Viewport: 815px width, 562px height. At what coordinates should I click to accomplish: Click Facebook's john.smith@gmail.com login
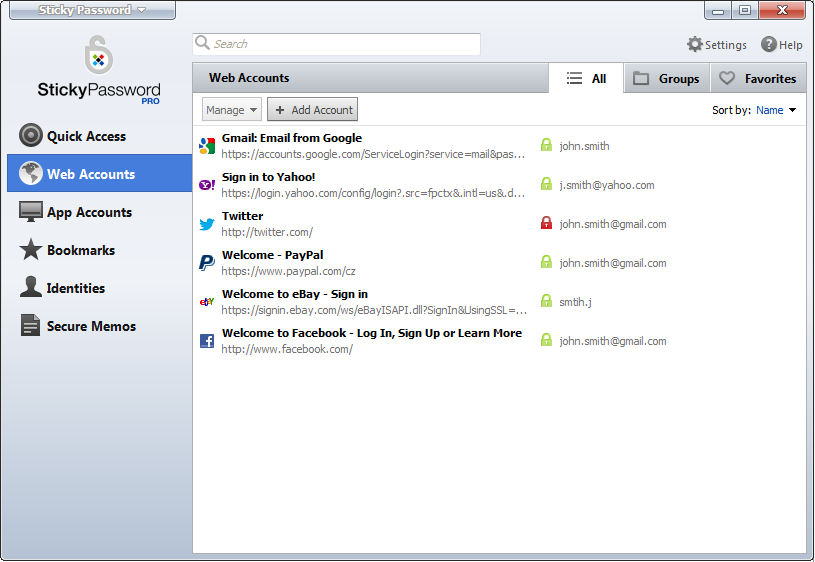613,341
